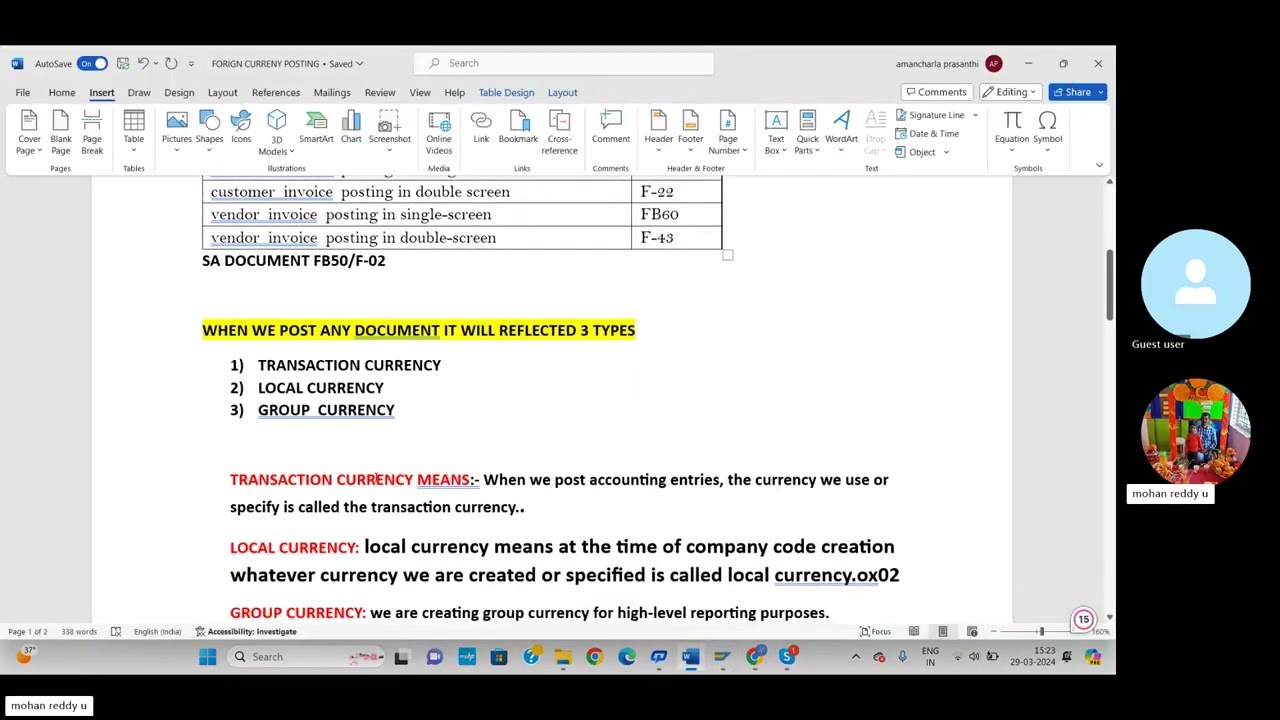
Task: Click the Comments button
Action: click(x=935, y=92)
